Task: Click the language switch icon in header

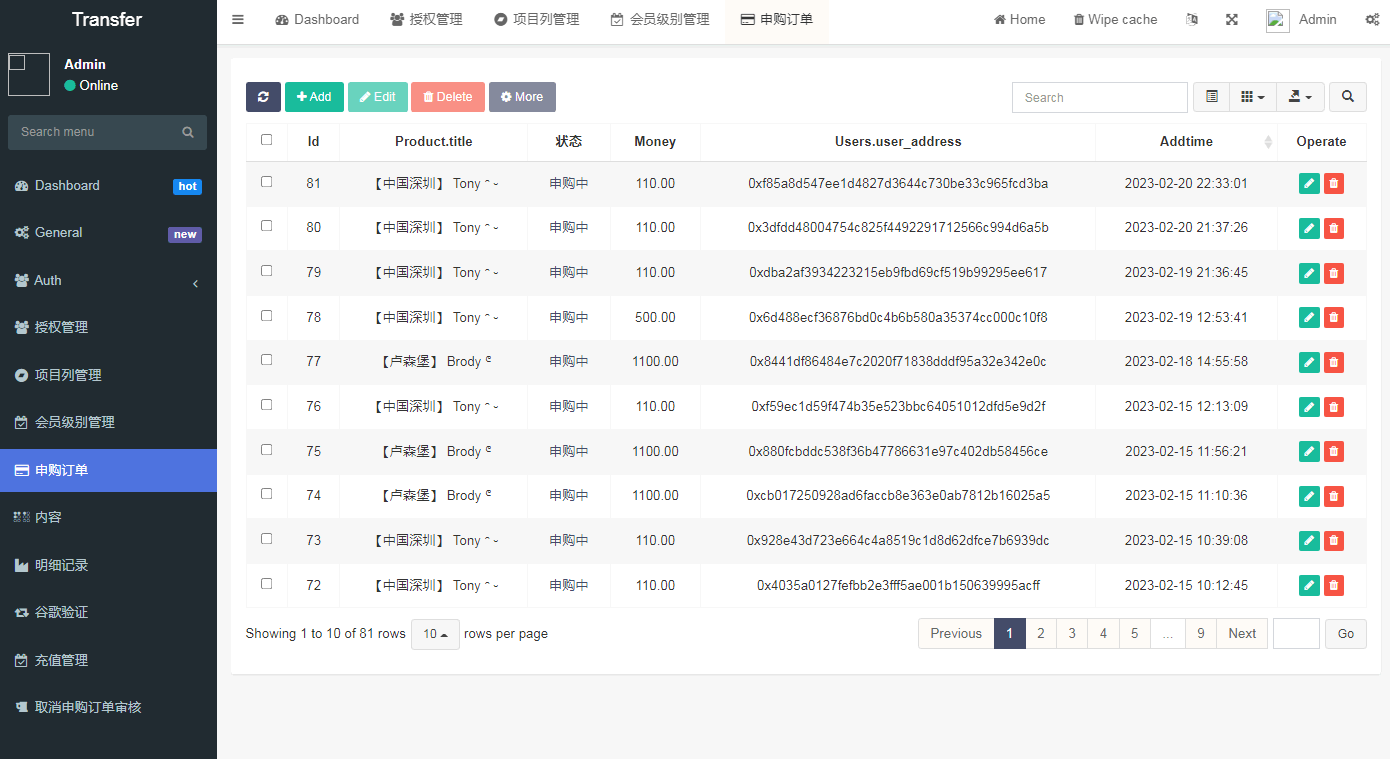Action: (1191, 19)
